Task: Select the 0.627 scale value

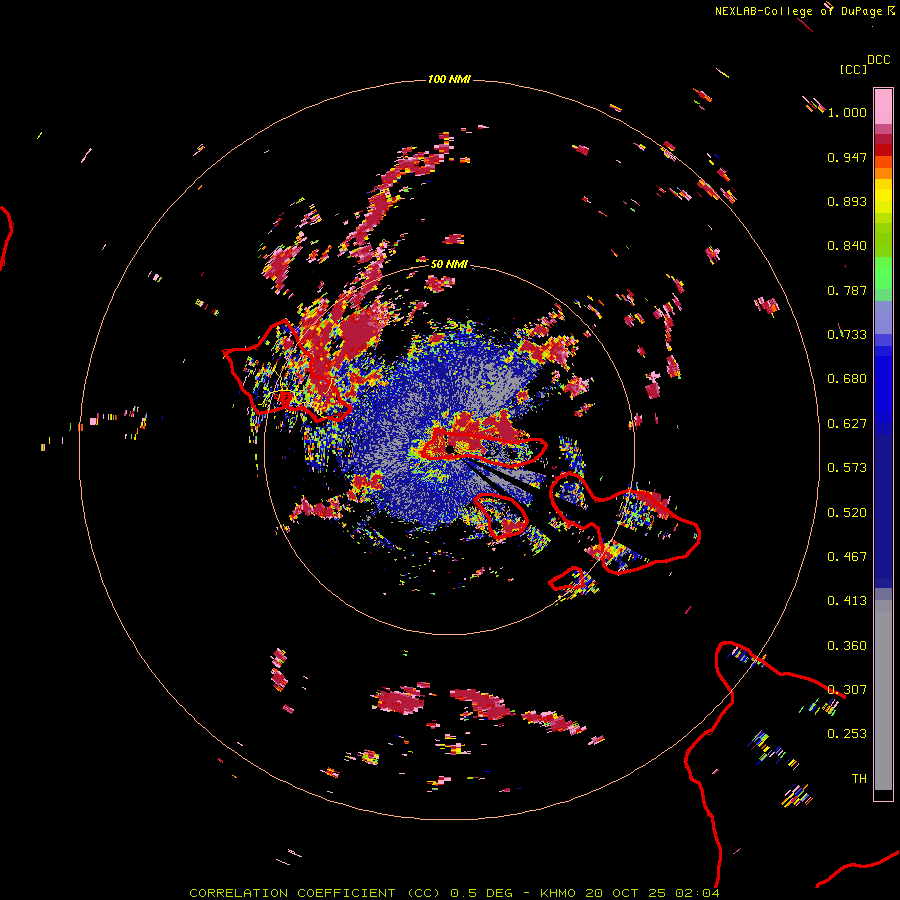Action: click(x=847, y=424)
